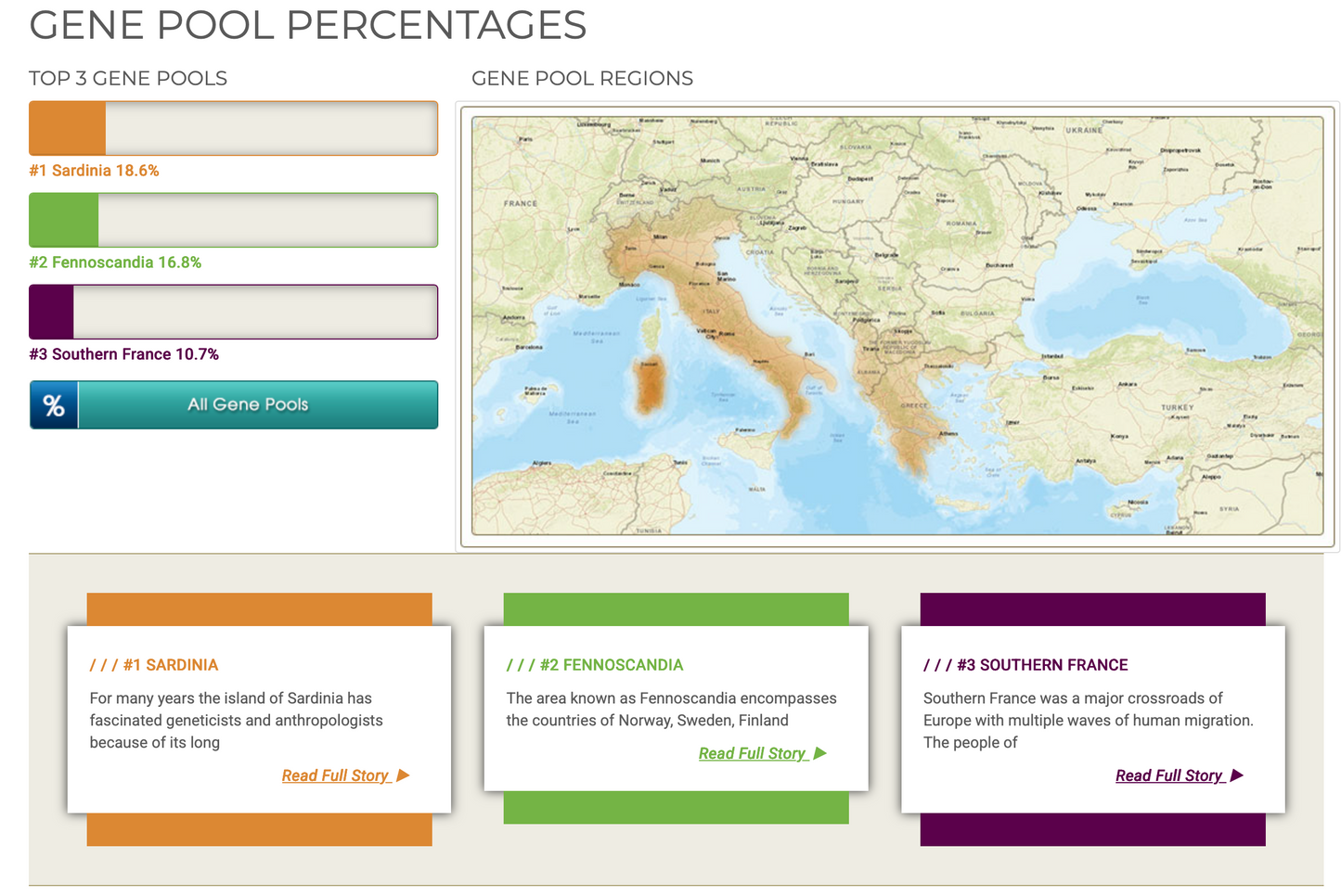
Task: Click the #3 SOUTHERN FRANCE card heading
Action: pos(1025,665)
